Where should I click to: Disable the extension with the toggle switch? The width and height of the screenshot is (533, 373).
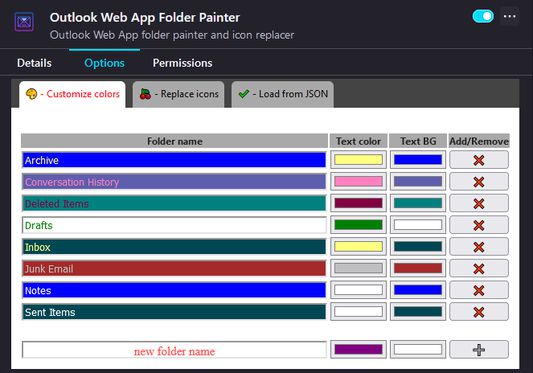tap(483, 16)
